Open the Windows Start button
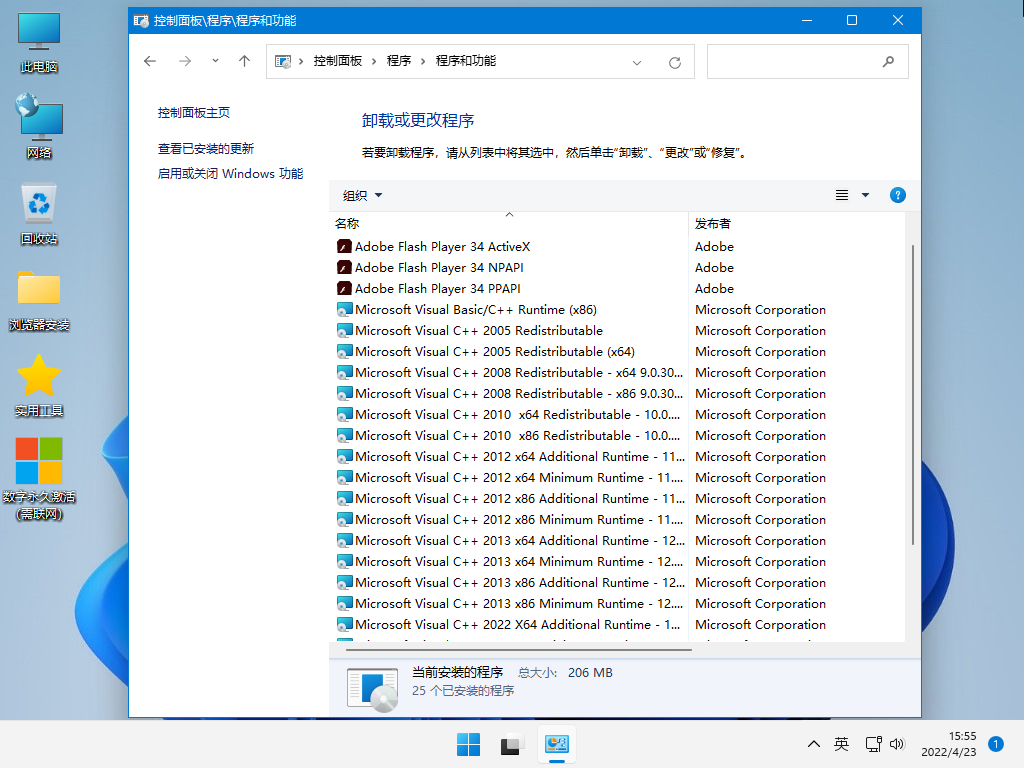 tap(468, 744)
